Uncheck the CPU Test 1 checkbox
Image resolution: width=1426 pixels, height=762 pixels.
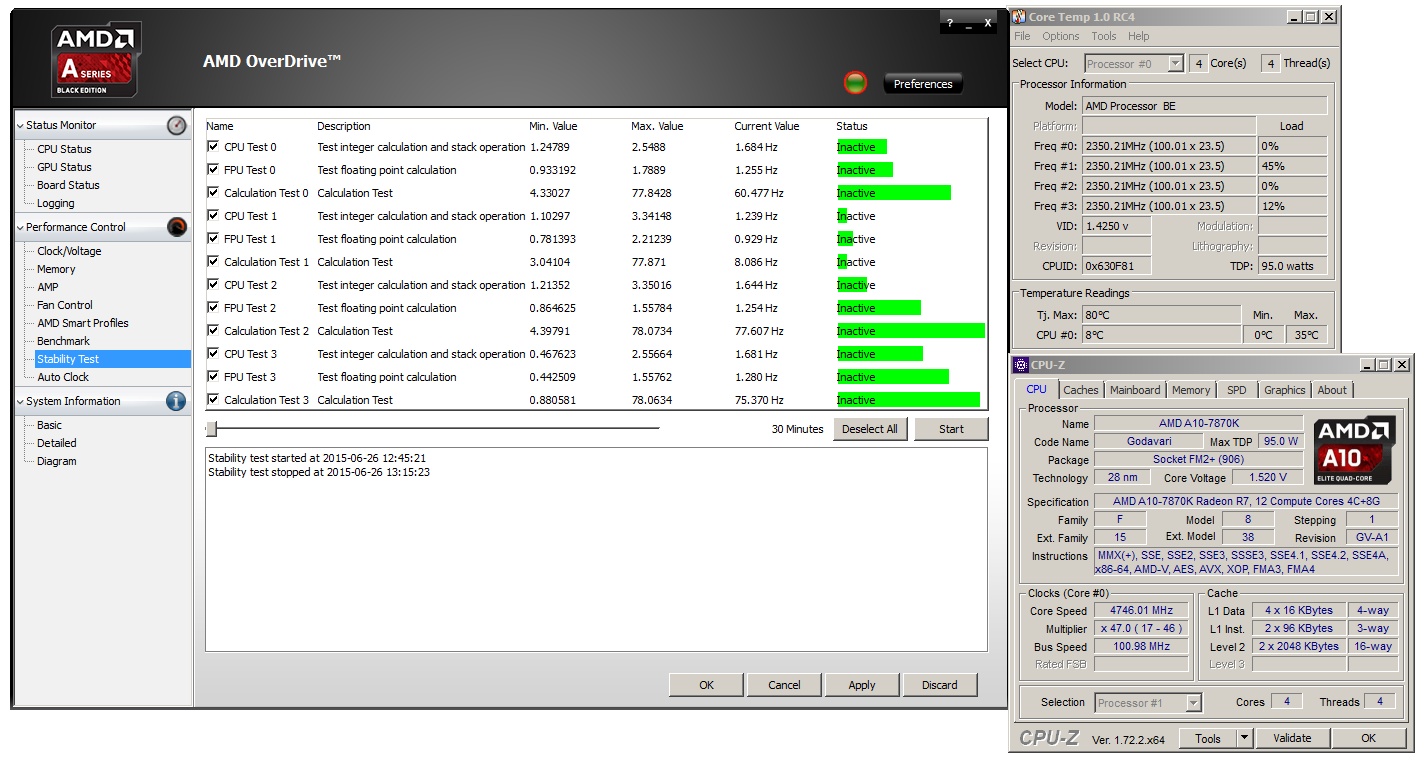click(213, 216)
